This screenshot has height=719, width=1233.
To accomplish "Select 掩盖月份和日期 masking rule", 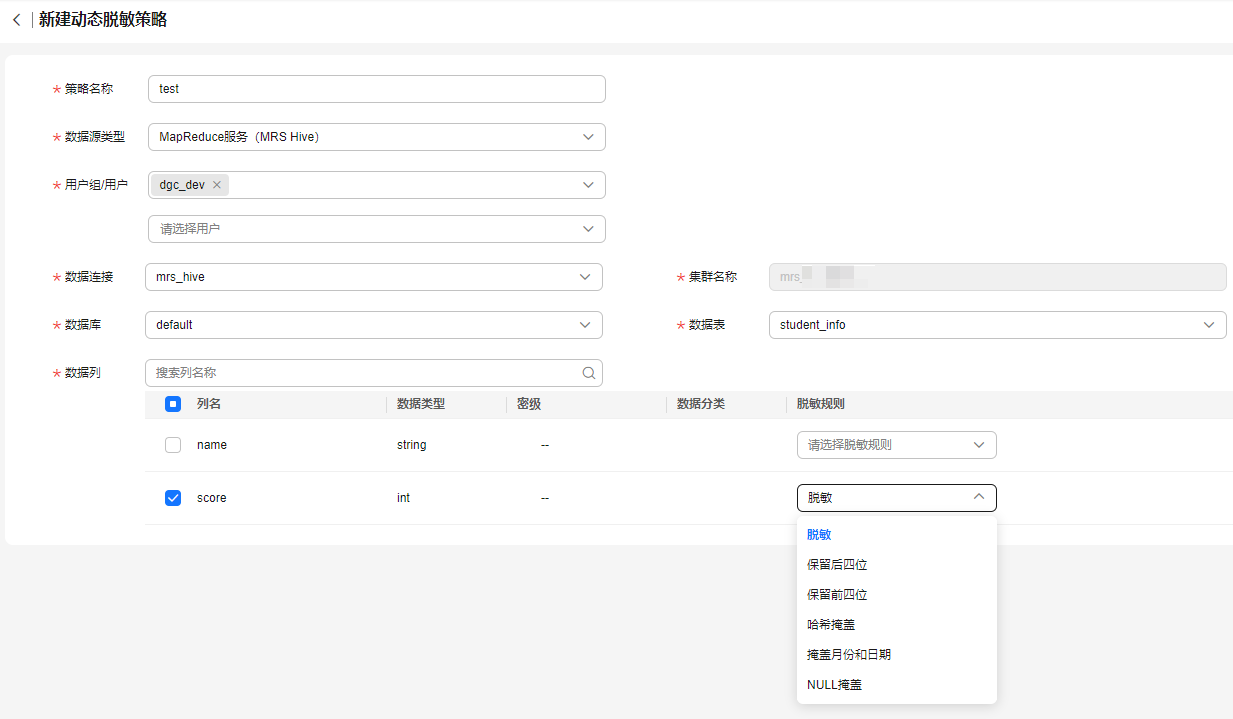I will click(x=849, y=655).
